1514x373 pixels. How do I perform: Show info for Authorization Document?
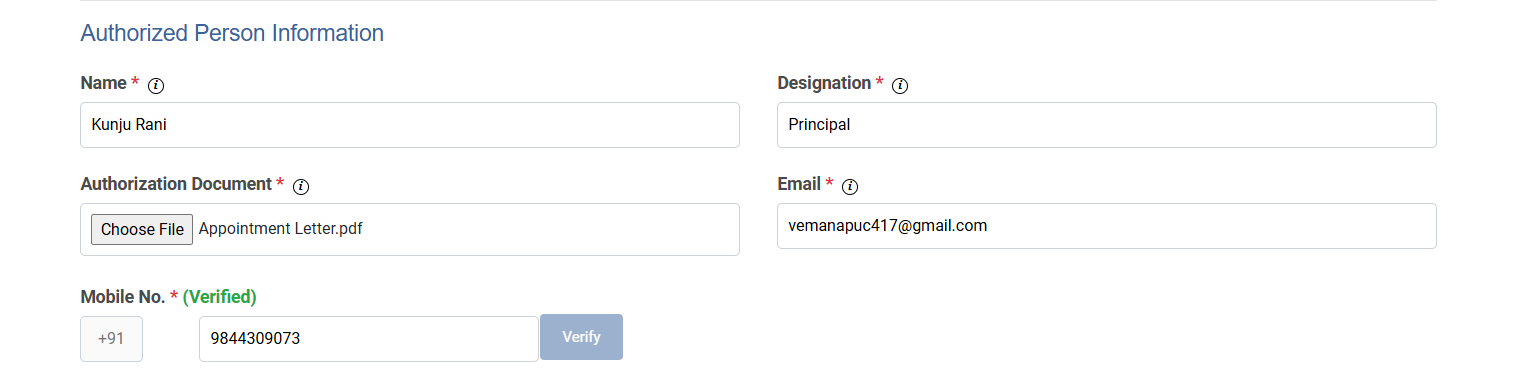[301, 186]
